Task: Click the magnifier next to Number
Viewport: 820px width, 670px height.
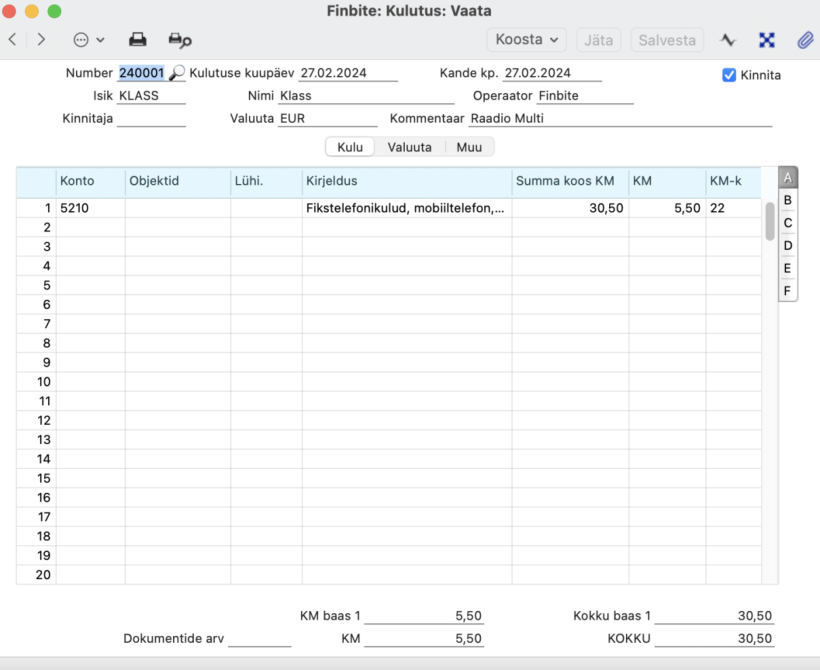Action: [x=177, y=72]
